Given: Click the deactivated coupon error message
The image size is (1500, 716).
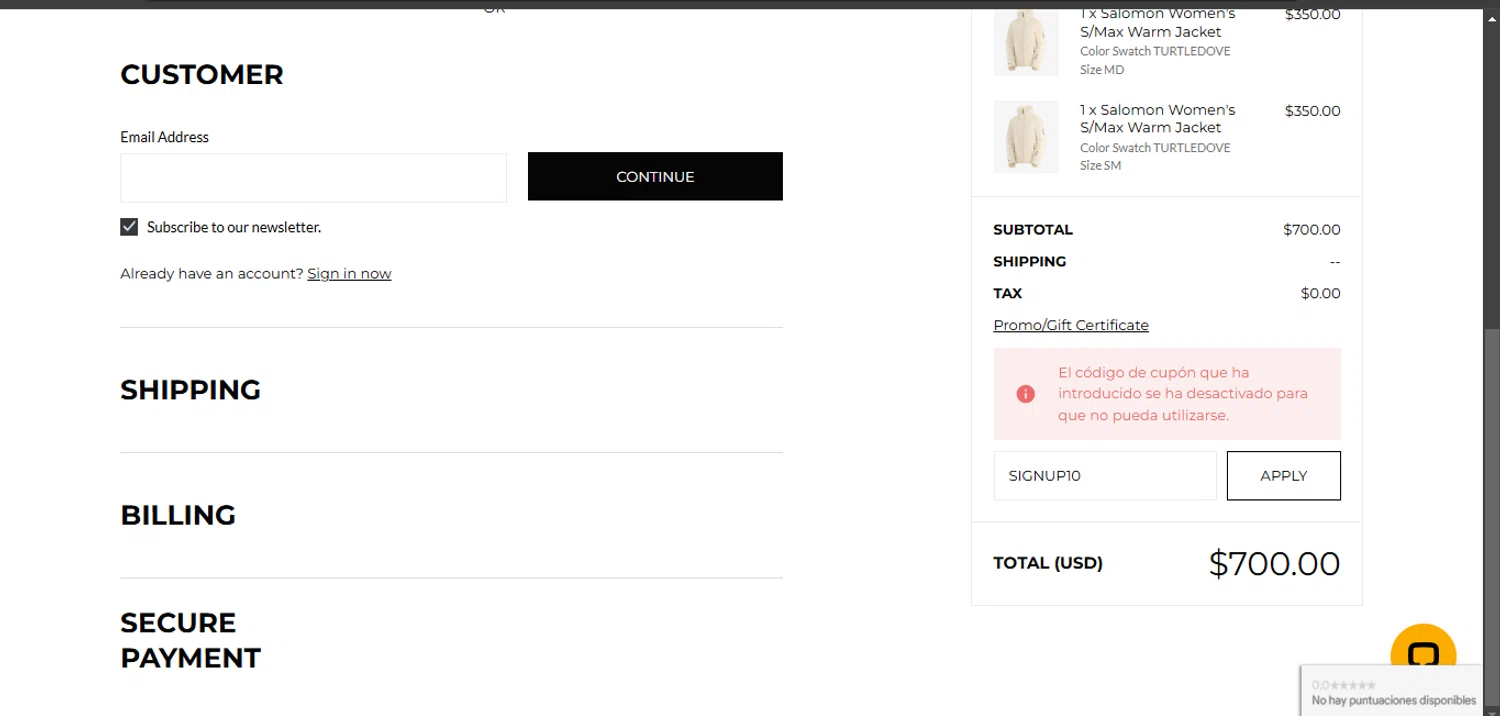Looking at the screenshot, I should tap(1182, 394).
